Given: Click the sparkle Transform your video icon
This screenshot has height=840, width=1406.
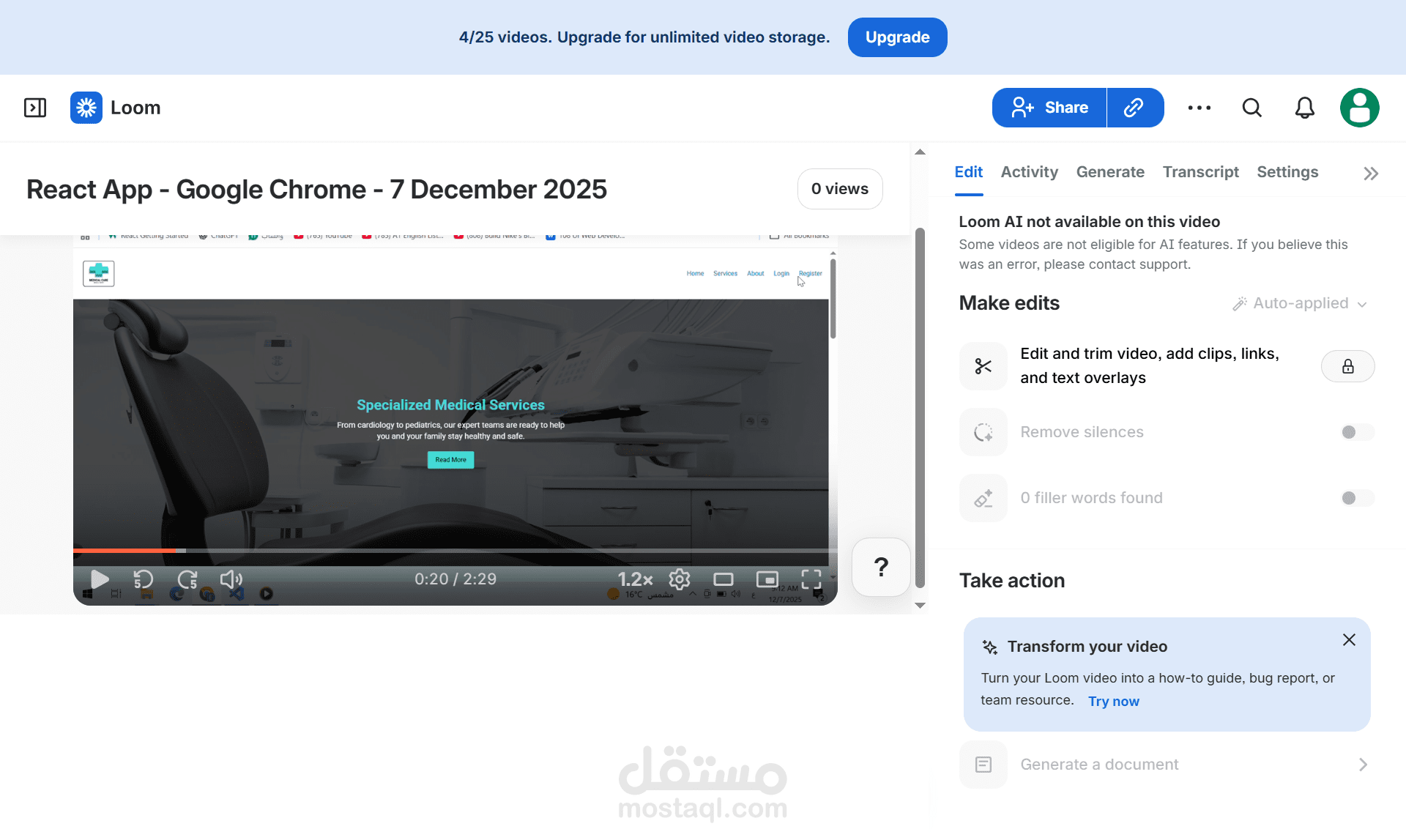Looking at the screenshot, I should tap(990, 647).
